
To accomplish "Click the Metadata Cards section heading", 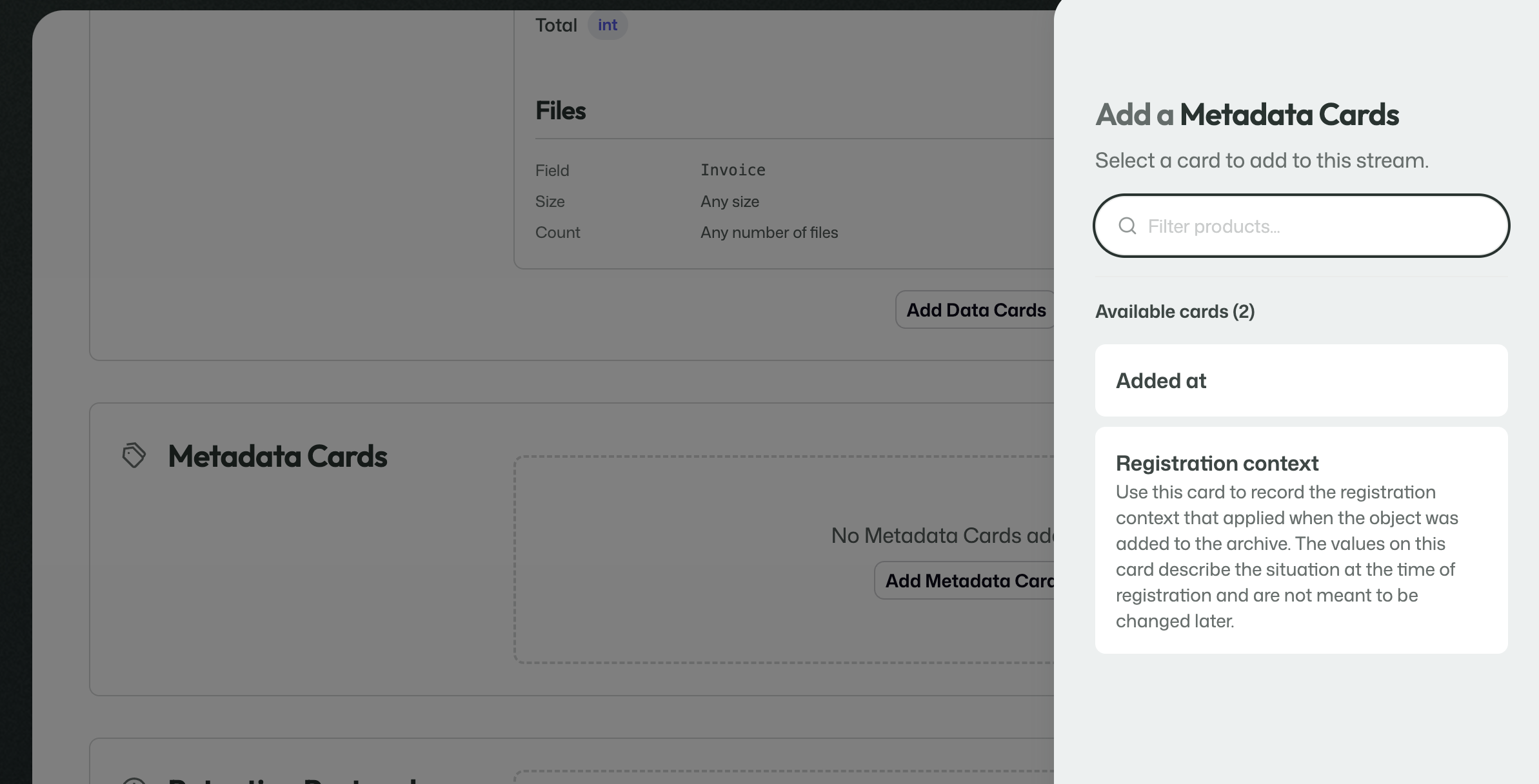I will (278, 456).
